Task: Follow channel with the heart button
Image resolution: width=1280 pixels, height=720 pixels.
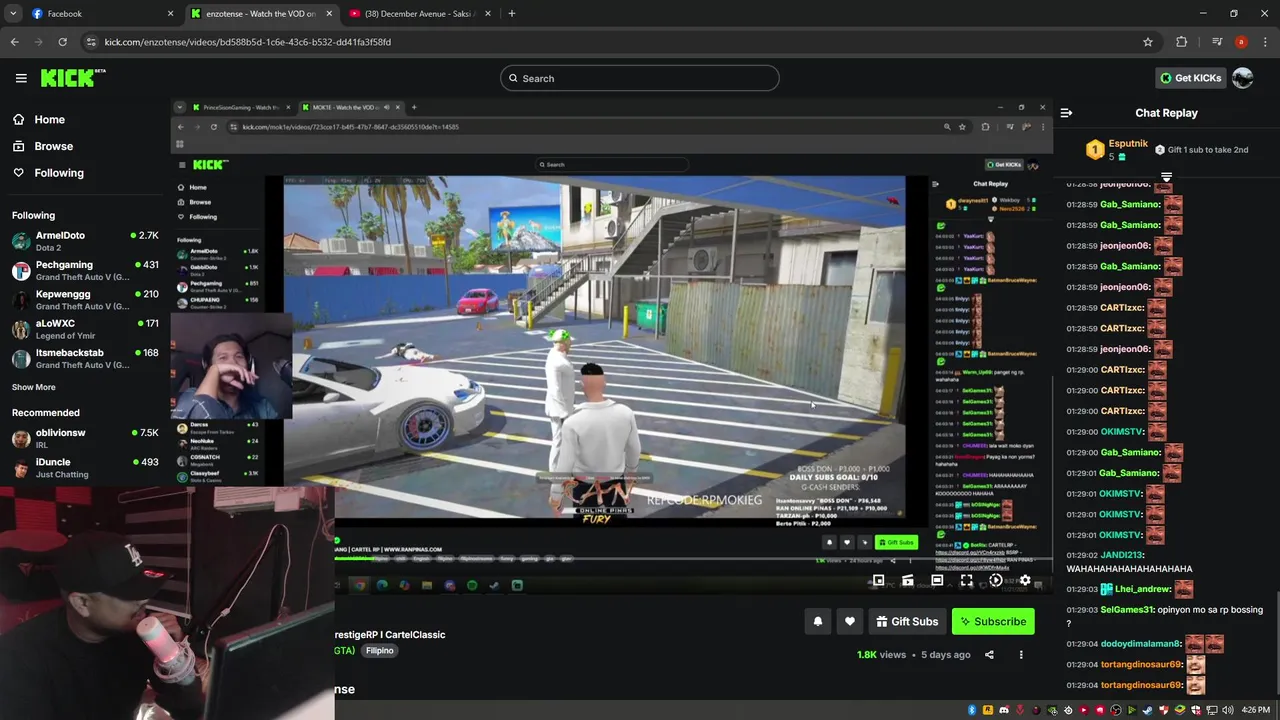Action: click(x=850, y=621)
